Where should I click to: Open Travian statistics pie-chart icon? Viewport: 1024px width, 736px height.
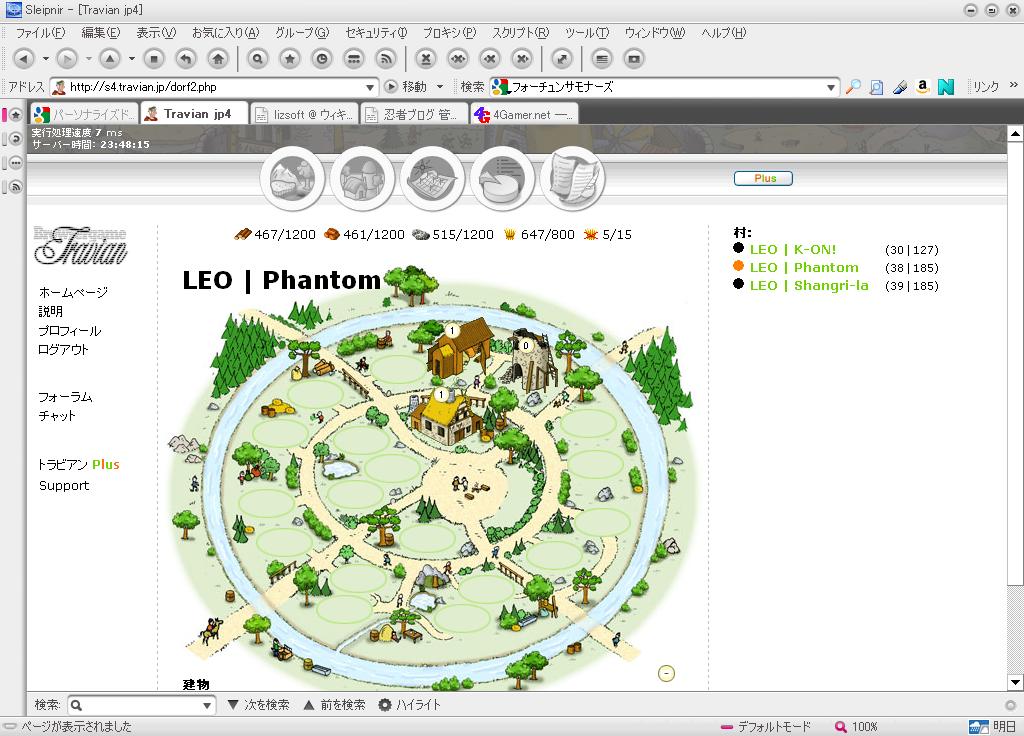[502, 178]
